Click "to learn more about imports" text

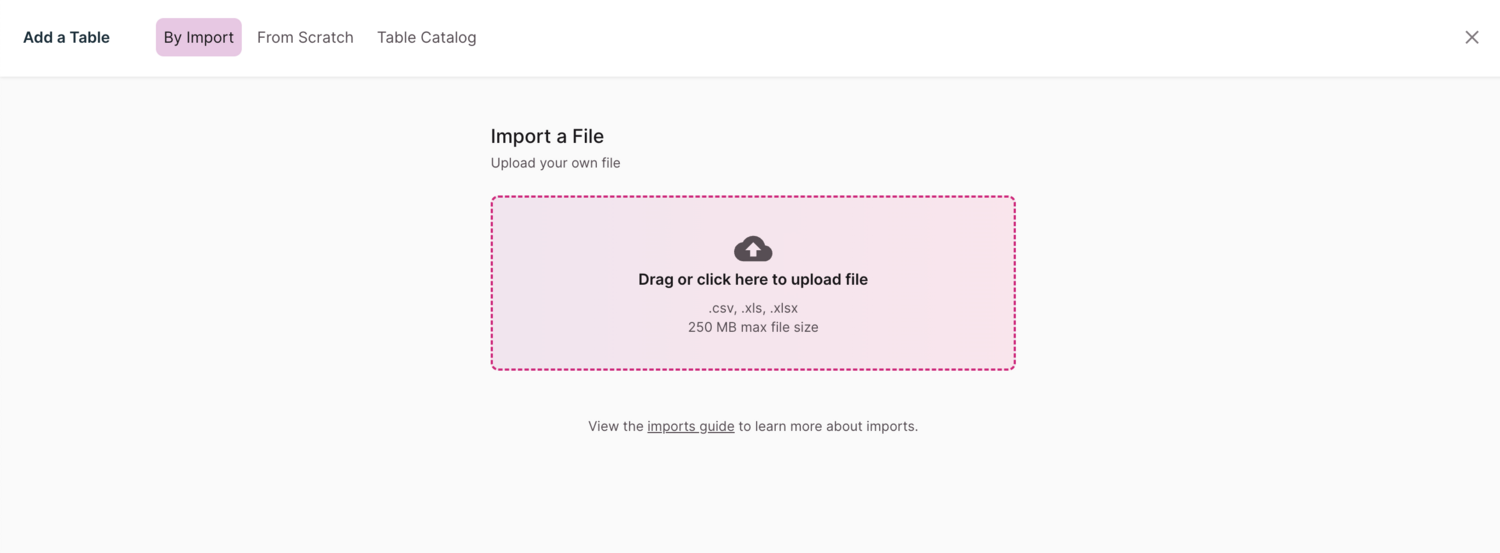pyautogui.click(x=828, y=426)
